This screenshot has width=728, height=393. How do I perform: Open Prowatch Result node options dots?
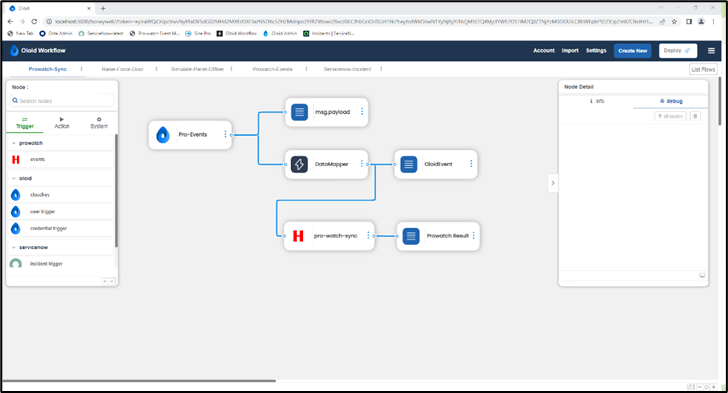[x=474, y=236]
